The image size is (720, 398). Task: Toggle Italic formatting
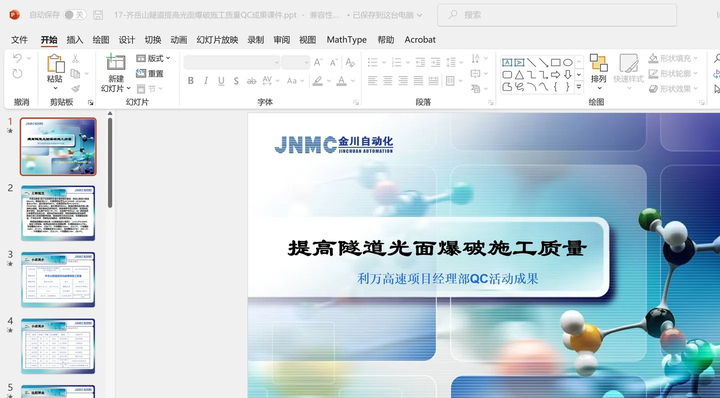coord(206,81)
